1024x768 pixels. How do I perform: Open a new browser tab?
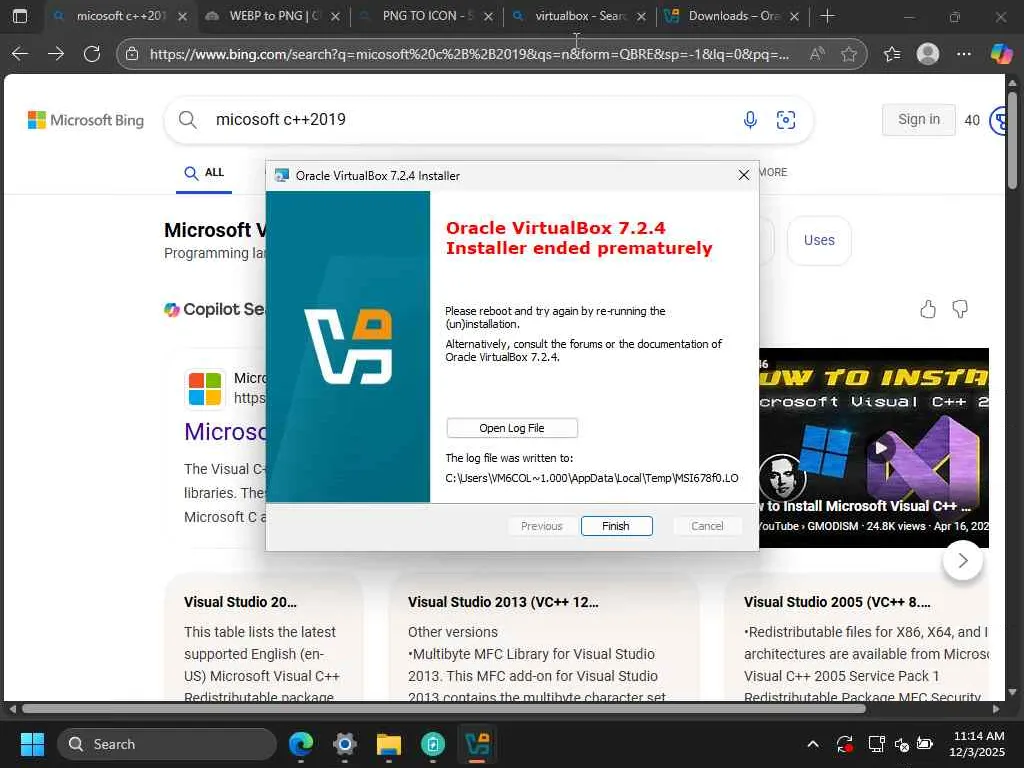click(x=827, y=16)
